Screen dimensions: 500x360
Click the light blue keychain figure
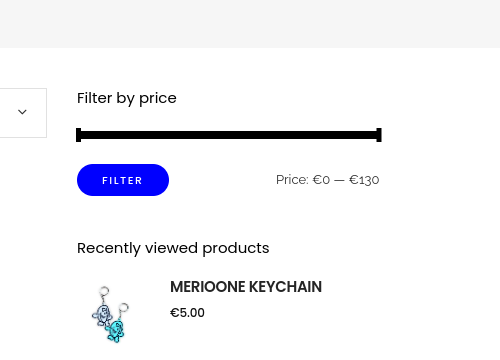pos(102,315)
